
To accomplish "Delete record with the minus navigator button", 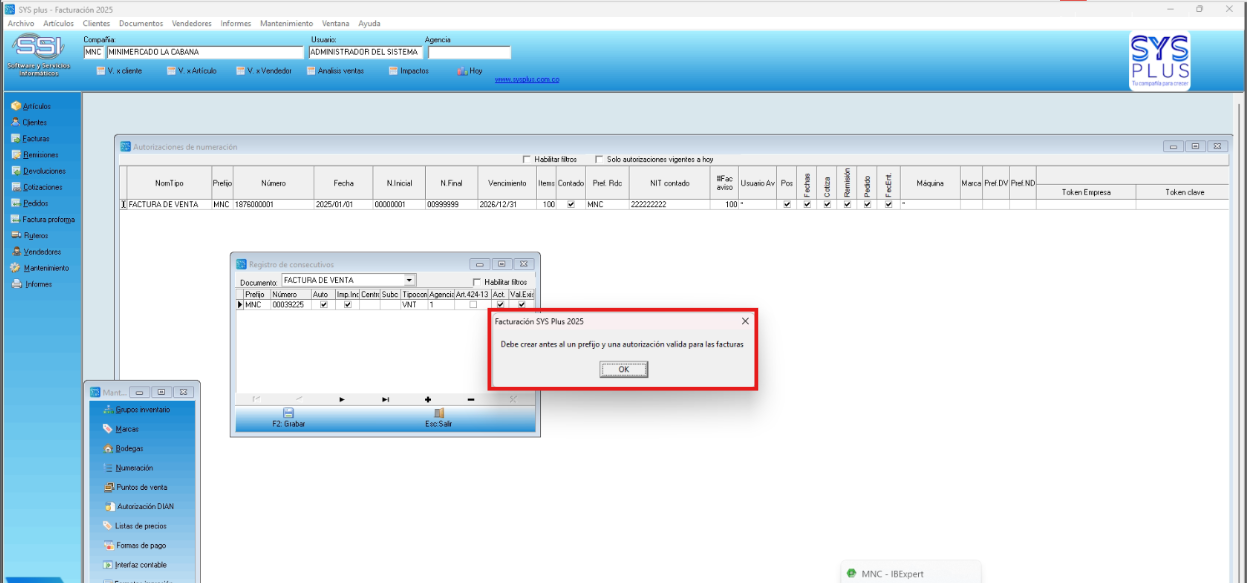I will coord(471,399).
